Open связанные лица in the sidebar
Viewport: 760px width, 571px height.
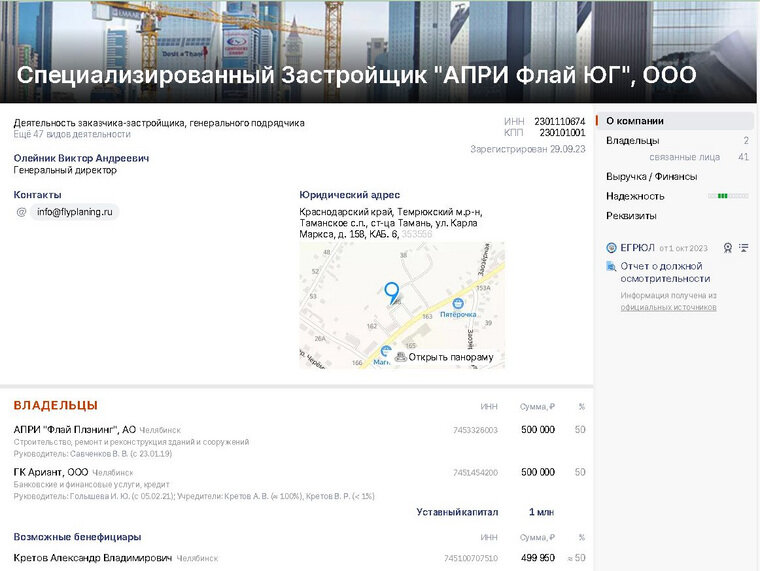(684, 157)
